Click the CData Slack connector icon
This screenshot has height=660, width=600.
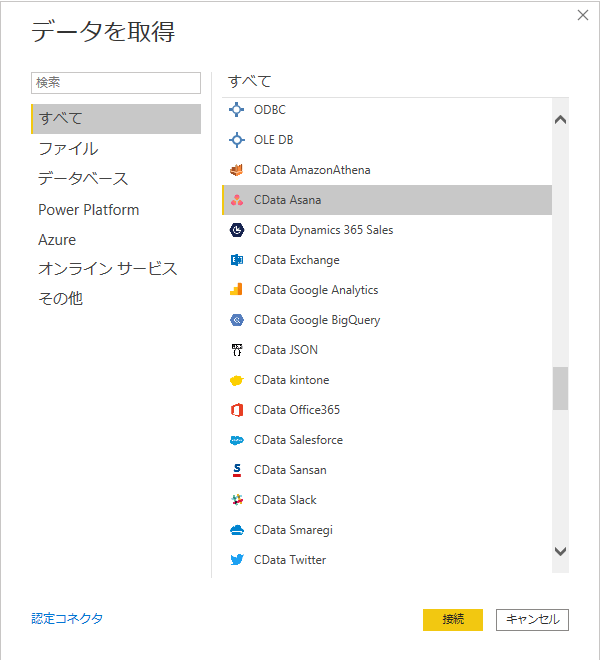point(237,500)
